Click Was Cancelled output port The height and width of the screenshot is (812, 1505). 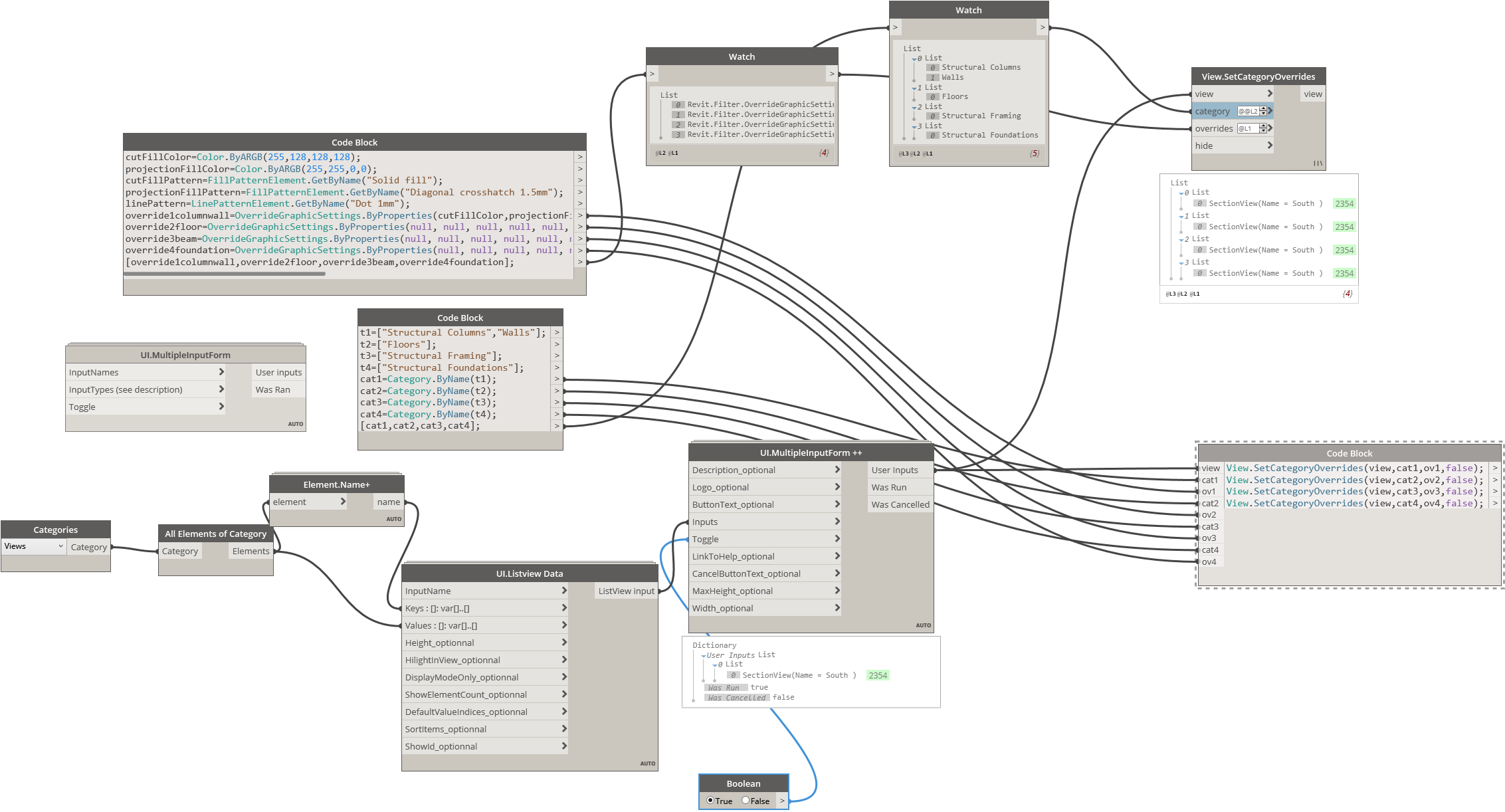click(900, 504)
